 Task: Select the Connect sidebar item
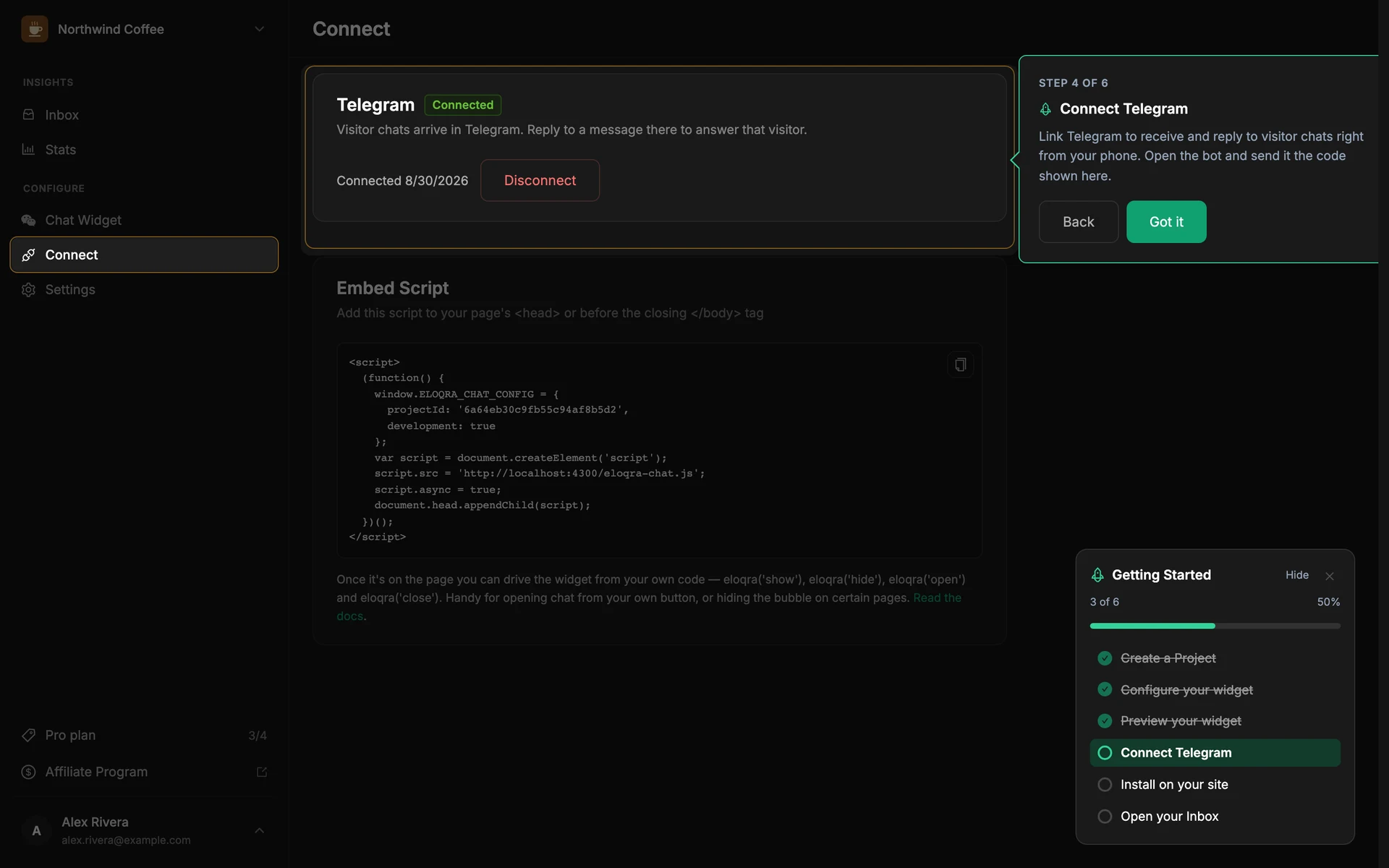[x=144, y=255]
